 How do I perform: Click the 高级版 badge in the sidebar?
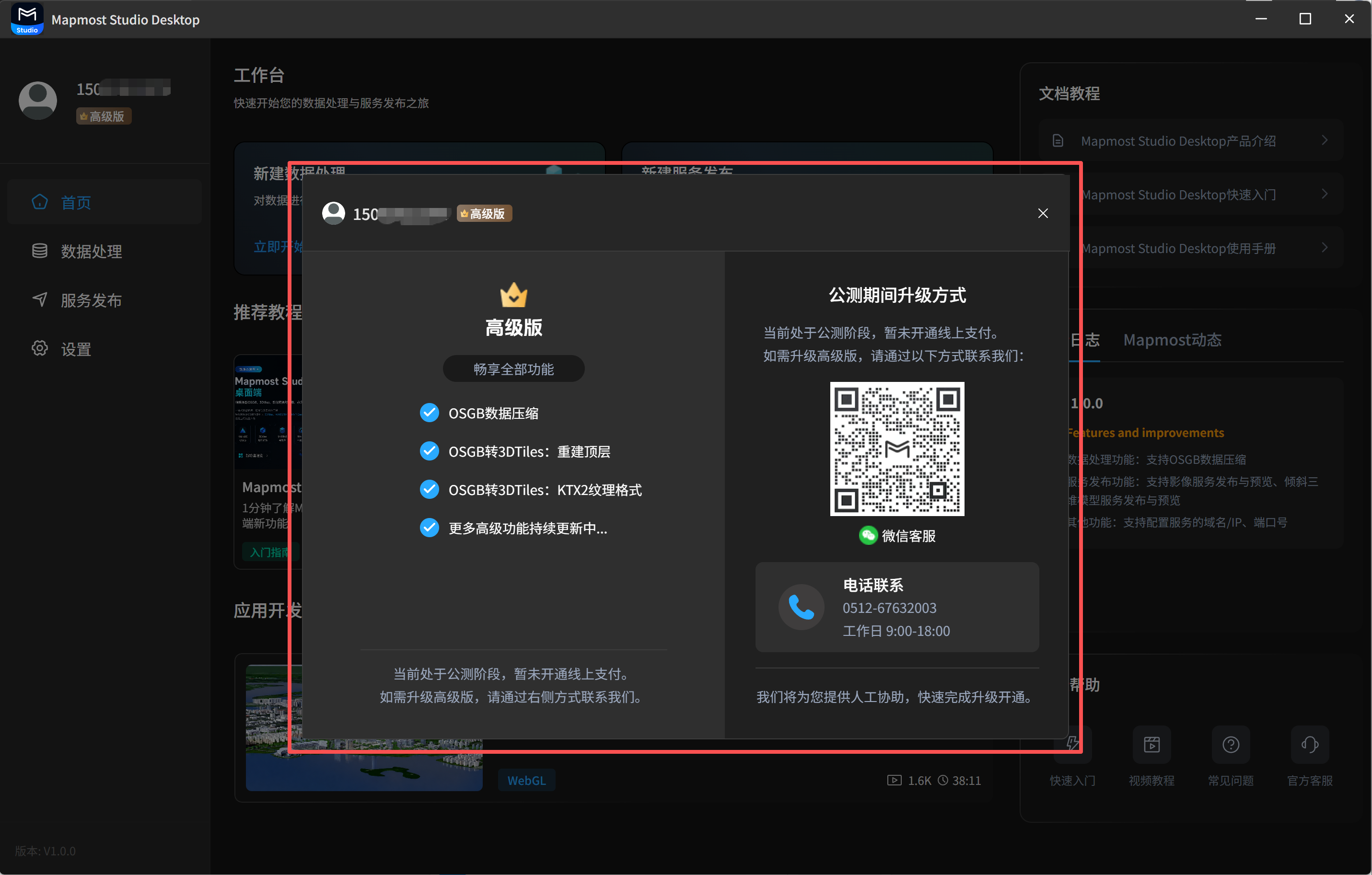104,116
